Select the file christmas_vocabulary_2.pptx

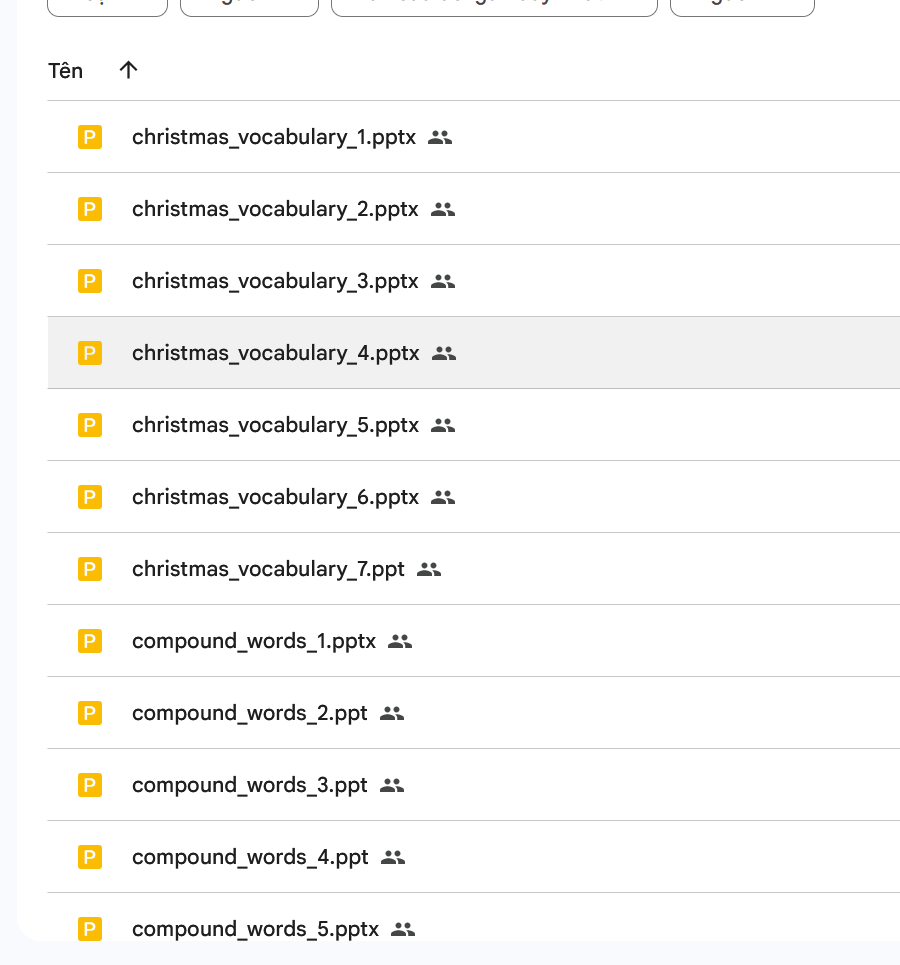click(x=274, y=209)
